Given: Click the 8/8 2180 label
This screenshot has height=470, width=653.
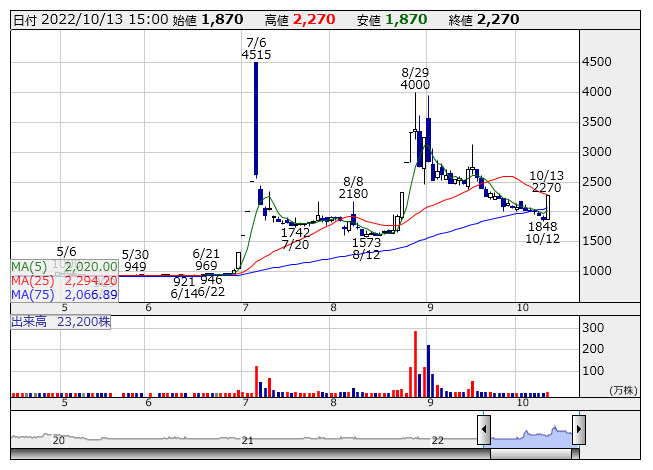Looking at the screenshot, I should tap(353, 188).
